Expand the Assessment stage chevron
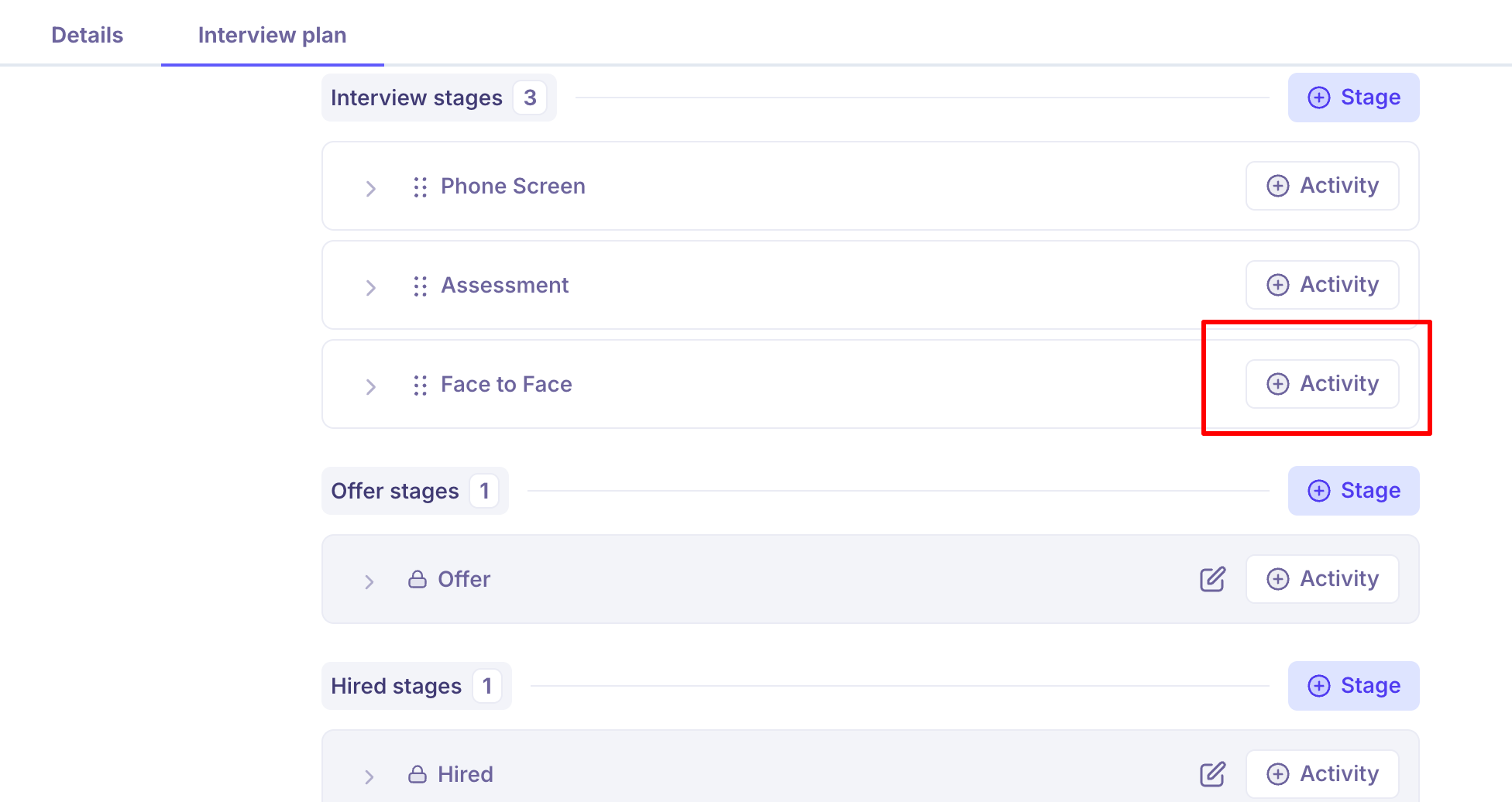Screen dimensions: 1512x802 pos(370,287)
